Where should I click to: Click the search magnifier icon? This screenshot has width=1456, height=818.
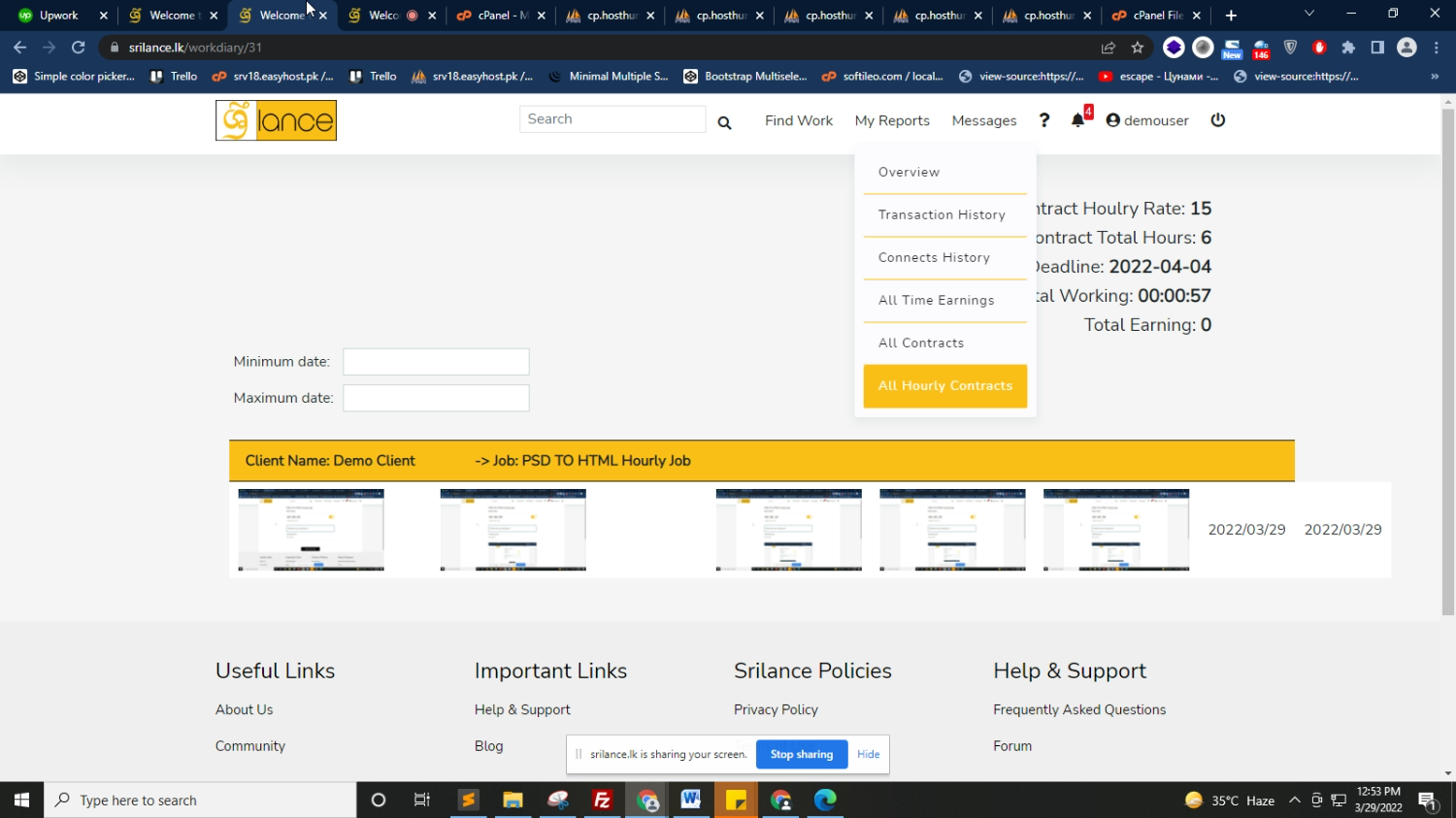pyautogui.click(x=724, y=122)
